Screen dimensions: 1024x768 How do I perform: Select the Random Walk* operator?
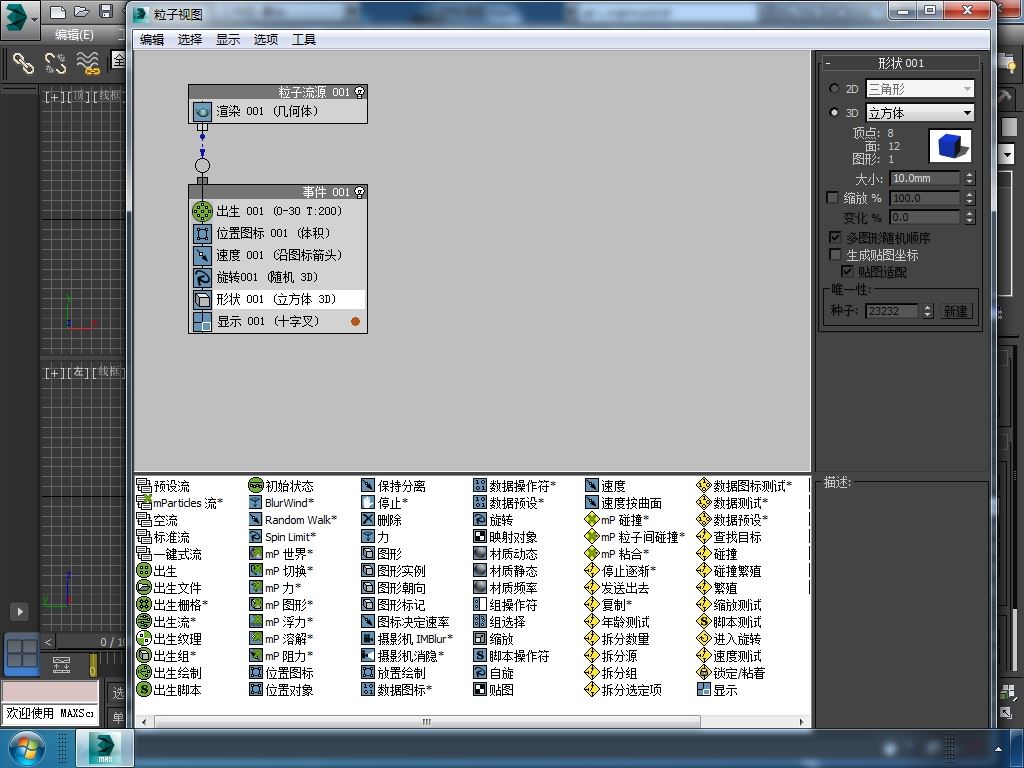[x=293, y=520]
